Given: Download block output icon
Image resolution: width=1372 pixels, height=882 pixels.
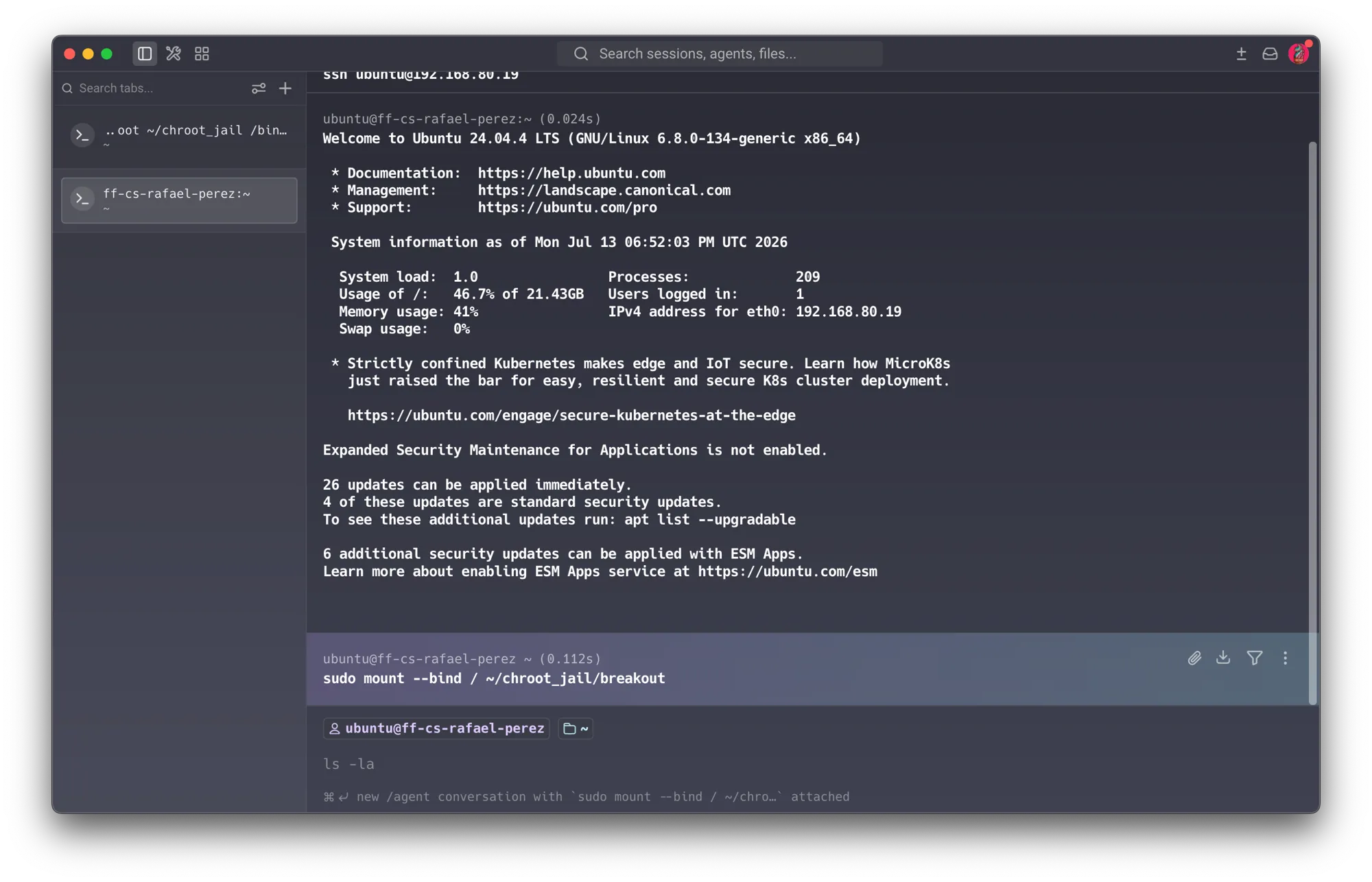Looking at the screenshot, I should [1223, 658].
